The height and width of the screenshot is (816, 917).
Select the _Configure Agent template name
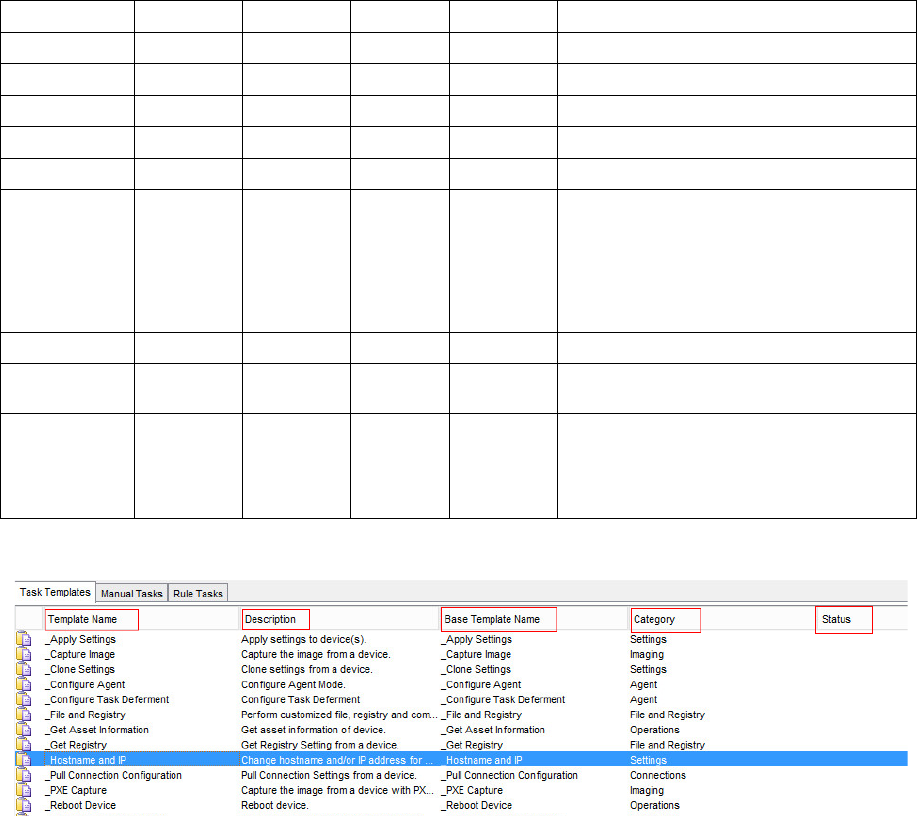[x=85, y=685]
